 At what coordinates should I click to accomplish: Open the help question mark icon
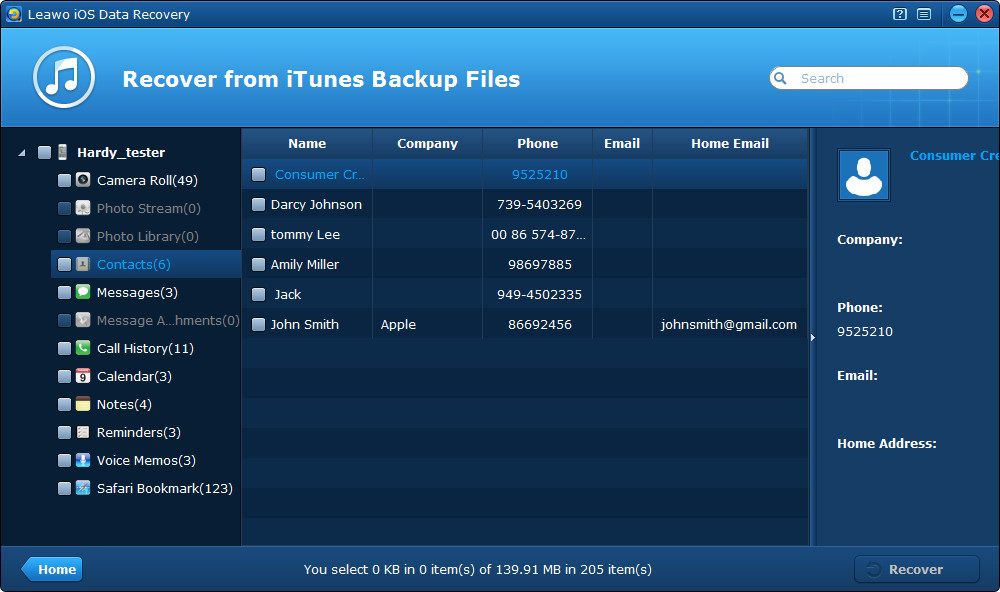tap(900, 14)
